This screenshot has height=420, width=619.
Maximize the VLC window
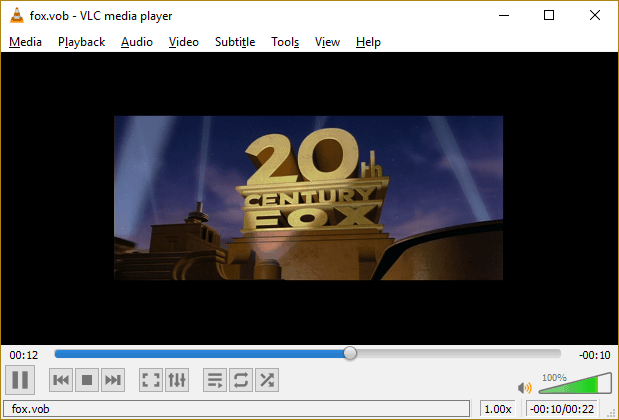point(549,15)
